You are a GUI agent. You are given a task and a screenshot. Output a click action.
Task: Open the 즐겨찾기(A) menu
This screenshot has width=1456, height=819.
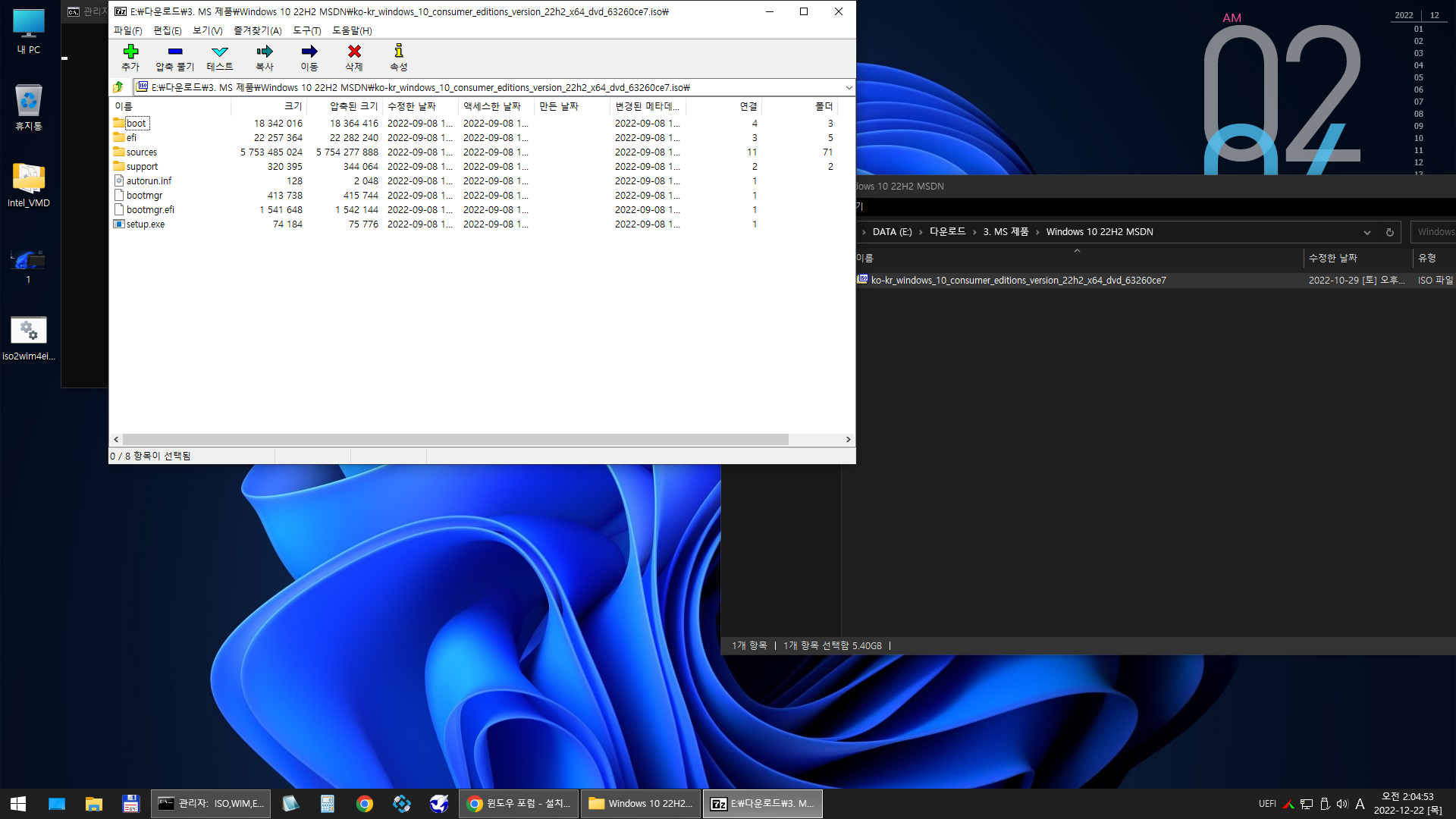tap(258, 30)
